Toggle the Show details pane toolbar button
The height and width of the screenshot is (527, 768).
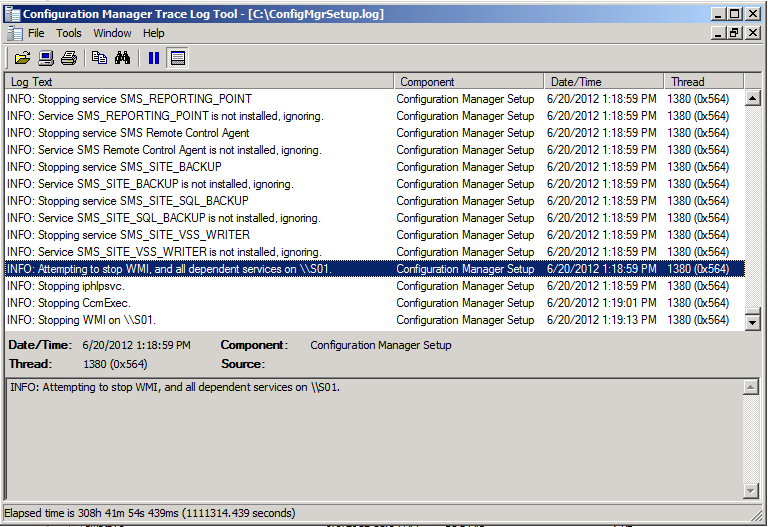point(177,58)
